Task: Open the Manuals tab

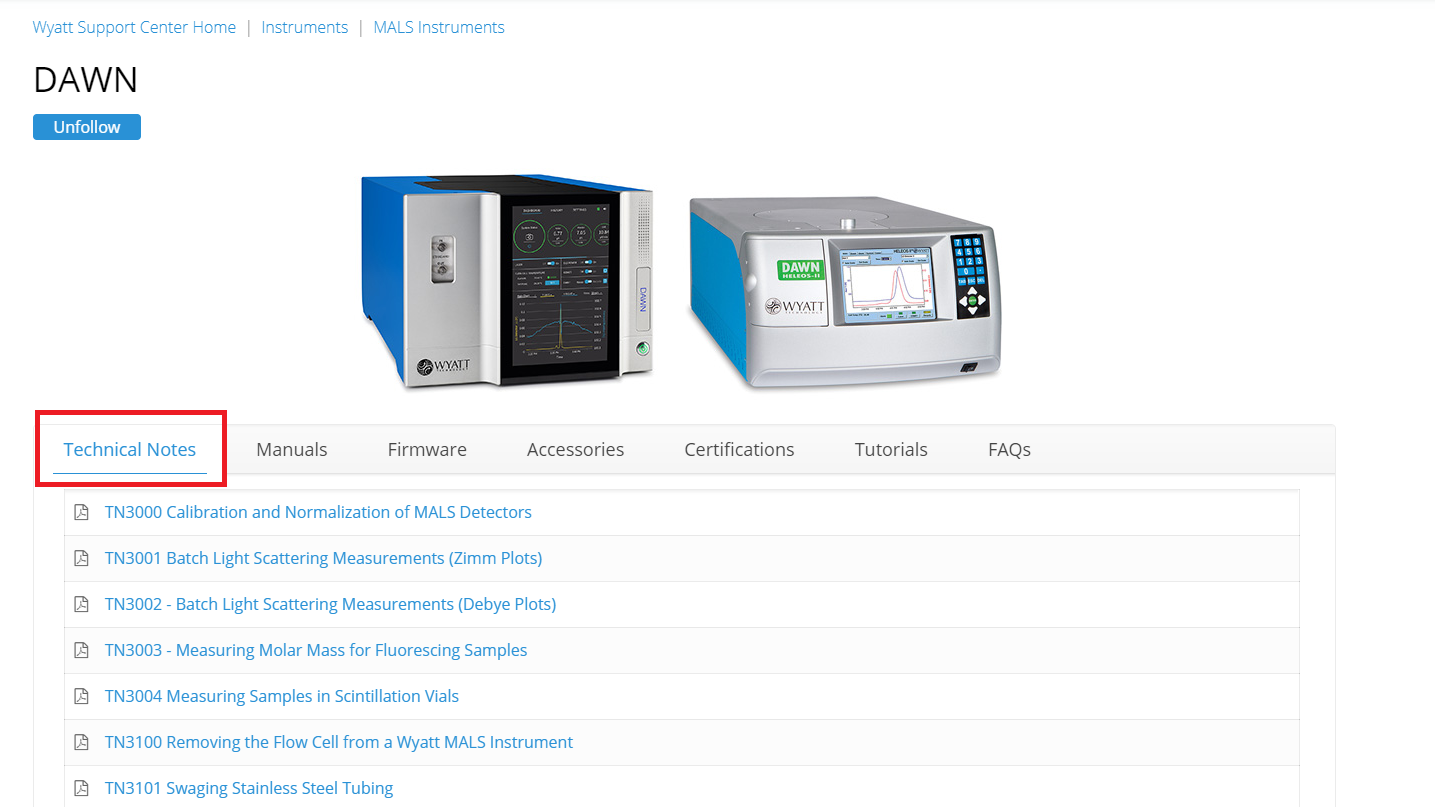Action: (291, 449)
